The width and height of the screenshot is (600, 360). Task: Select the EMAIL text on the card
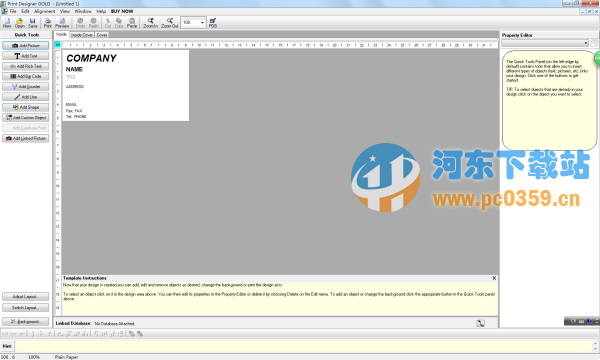tap(71, 104)
